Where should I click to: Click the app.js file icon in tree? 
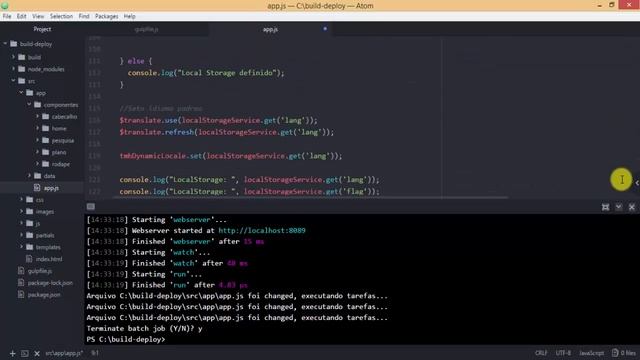coord(37,188)
